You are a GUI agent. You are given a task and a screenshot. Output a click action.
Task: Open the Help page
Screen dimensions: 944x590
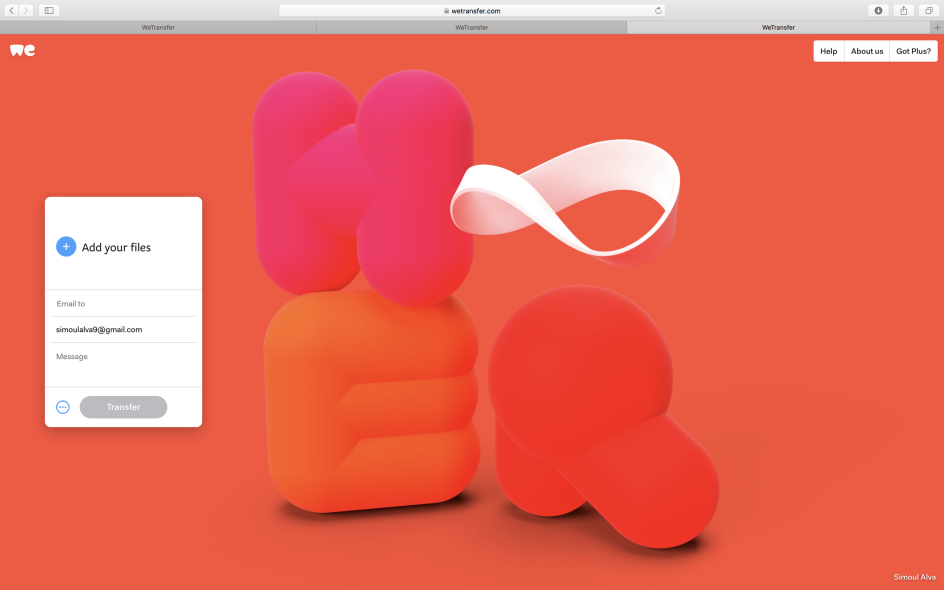(x=828, y=50)
